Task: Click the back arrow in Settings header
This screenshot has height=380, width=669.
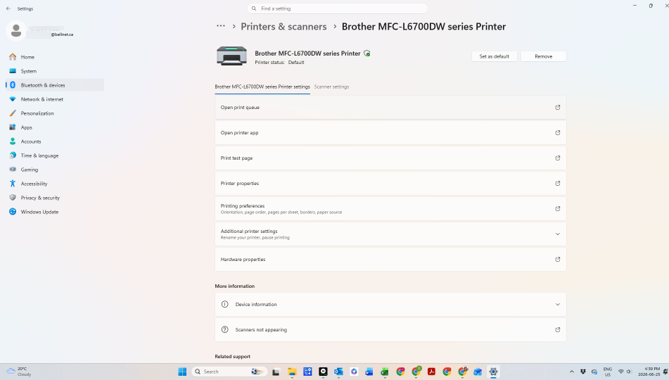Action: tap(9, 9)
